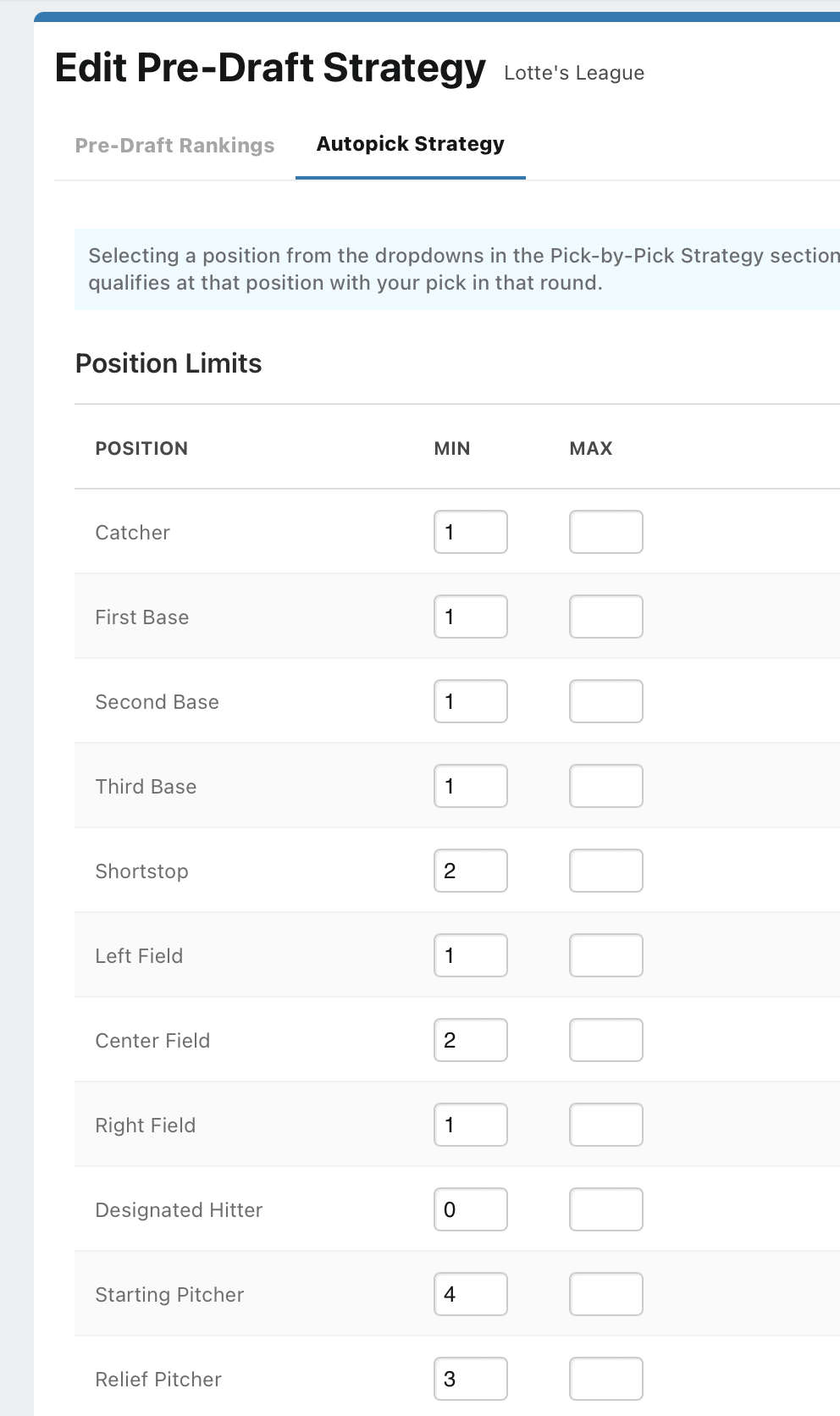Focus the First Base MIN field
This screenshot has height=1416, width=840.
tap(471, 617)
